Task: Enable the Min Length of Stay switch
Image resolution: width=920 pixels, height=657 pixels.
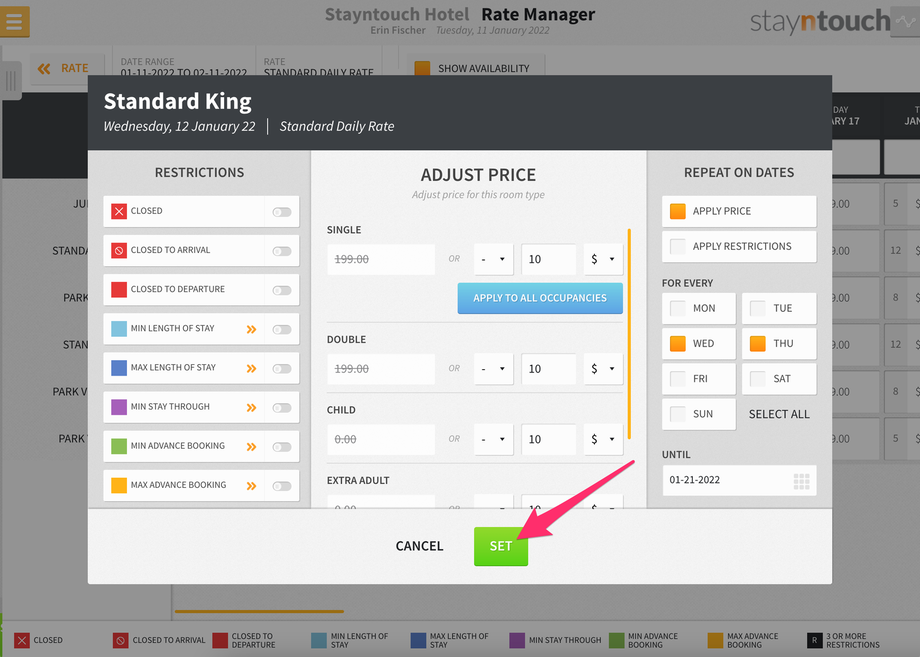Action: 282,330
